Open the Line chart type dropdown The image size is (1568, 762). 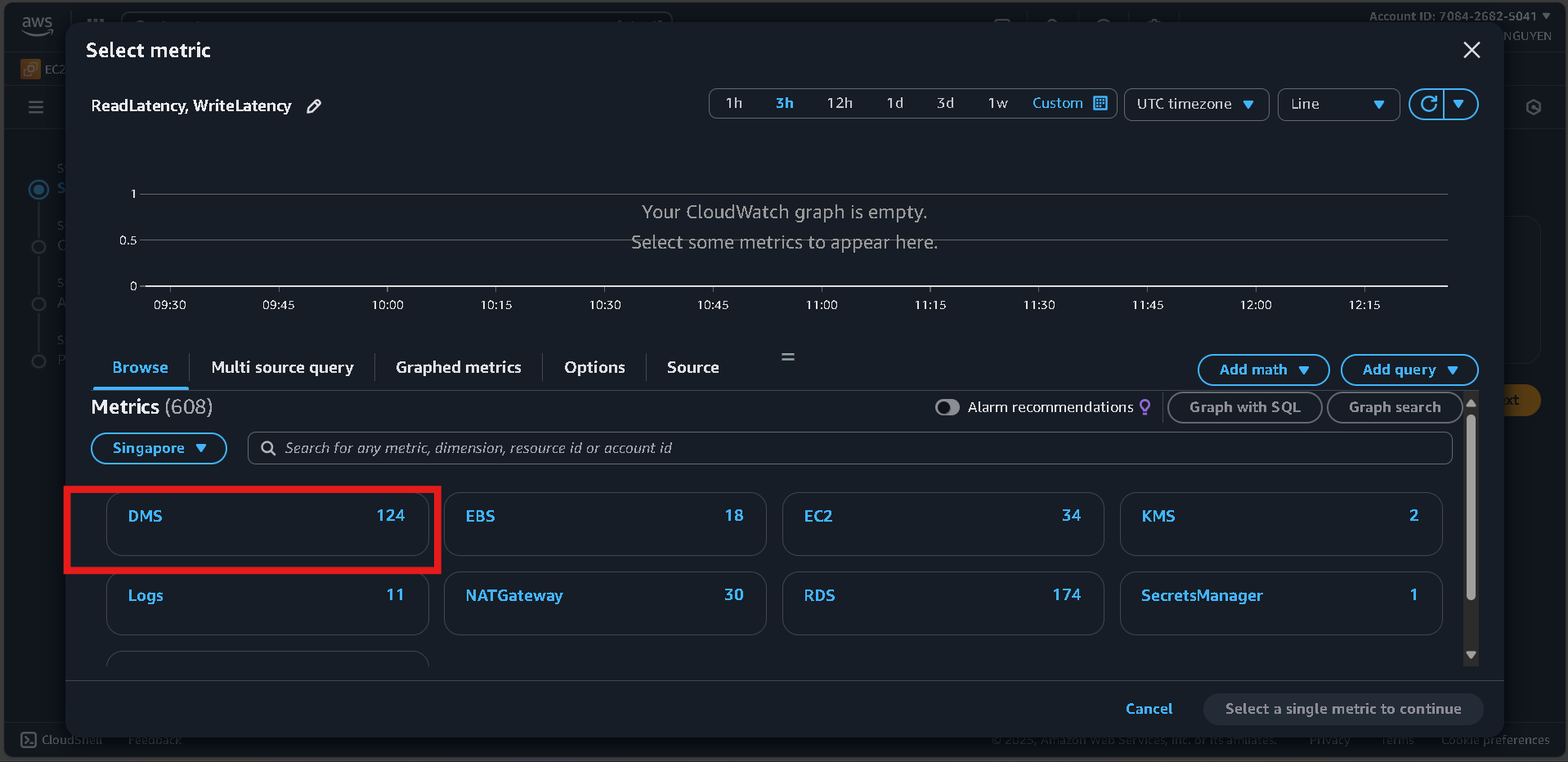tap(1337, 104)
